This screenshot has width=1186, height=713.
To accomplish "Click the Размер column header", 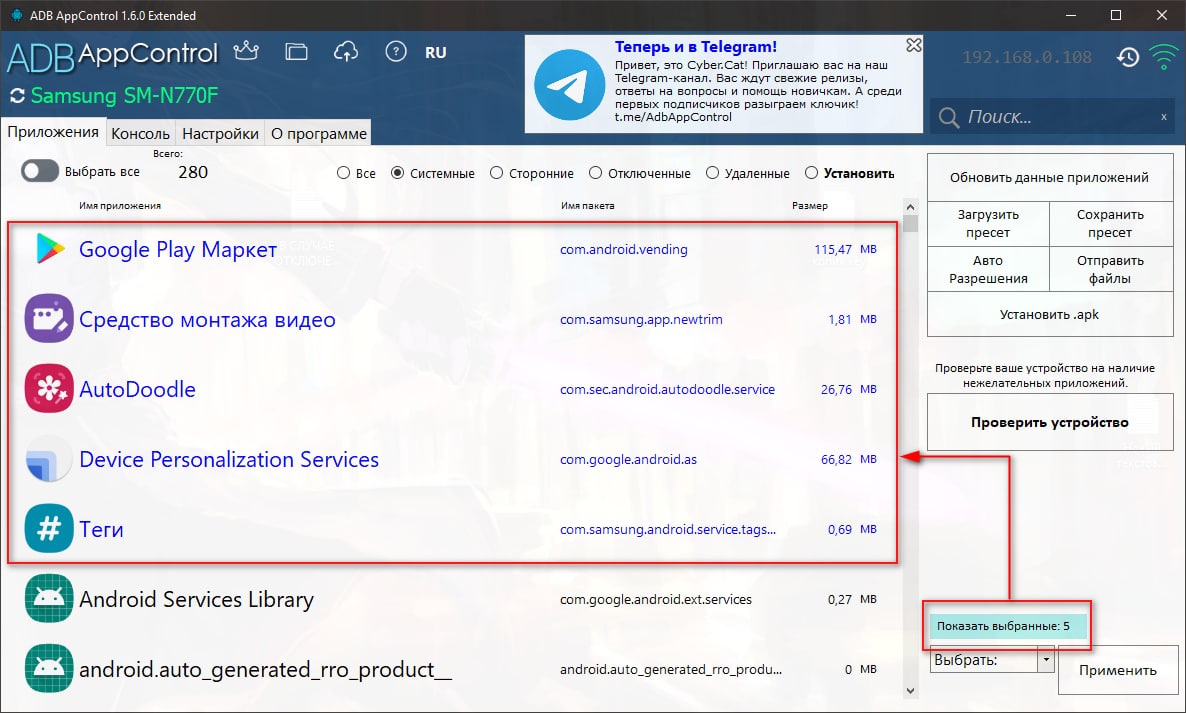I will click(x=809, y=206).
